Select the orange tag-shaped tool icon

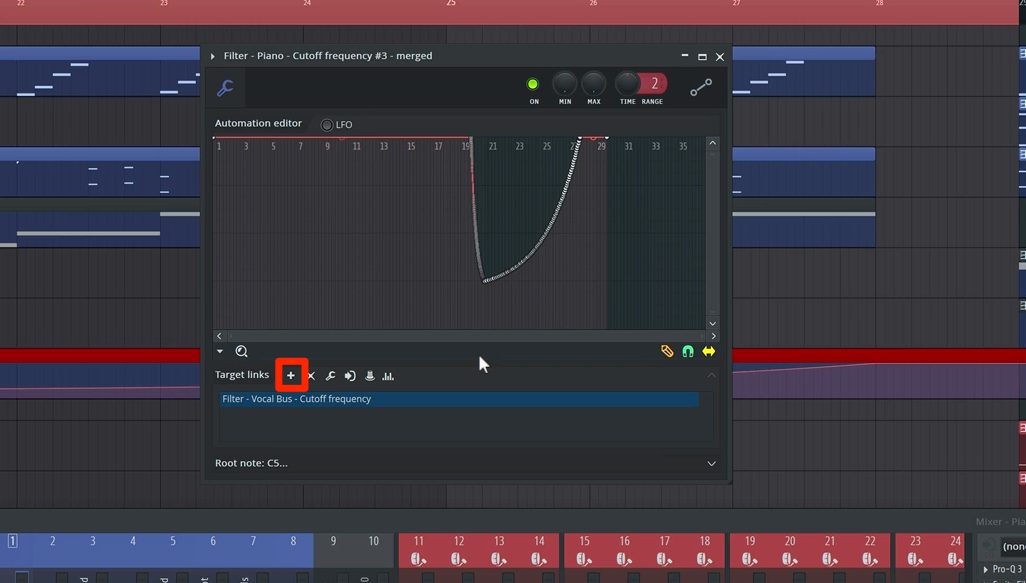(x=667, y=351)
